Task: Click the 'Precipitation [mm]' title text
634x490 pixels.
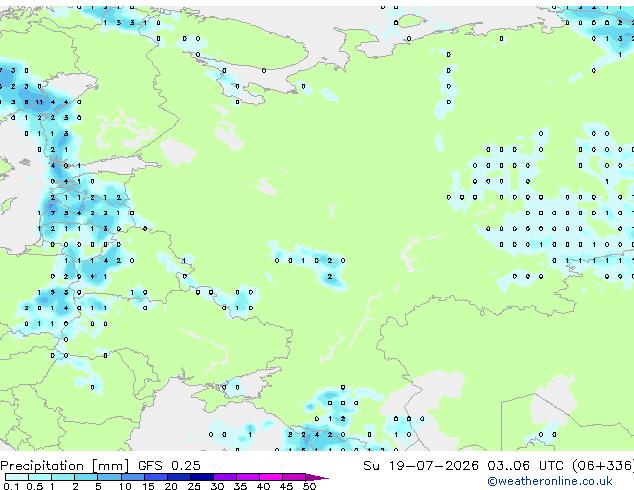Action: click(x=65, y=466)
